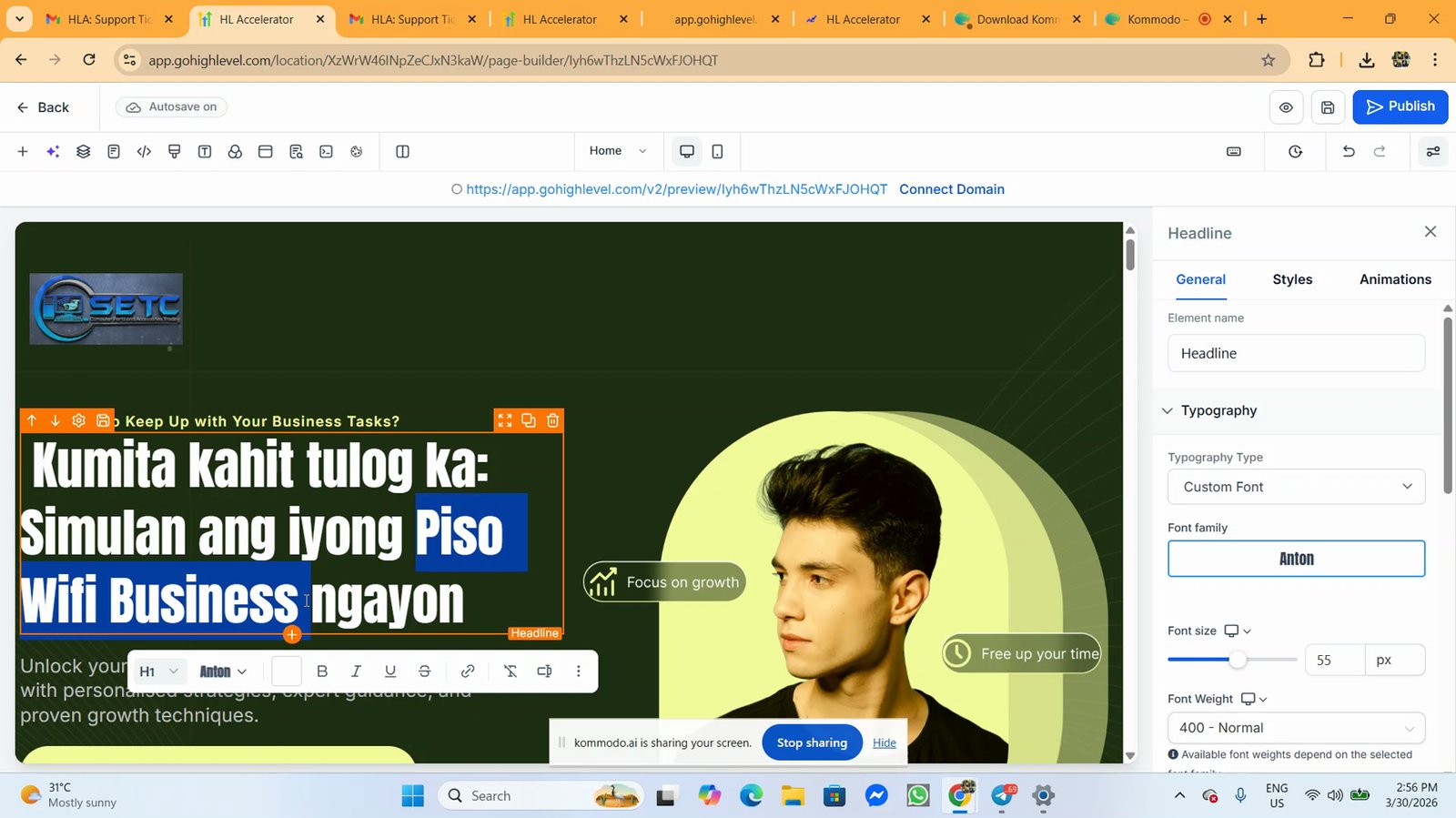Switch to desktop view
Screen dimensions: 1456x818
(x=687, y=152)
